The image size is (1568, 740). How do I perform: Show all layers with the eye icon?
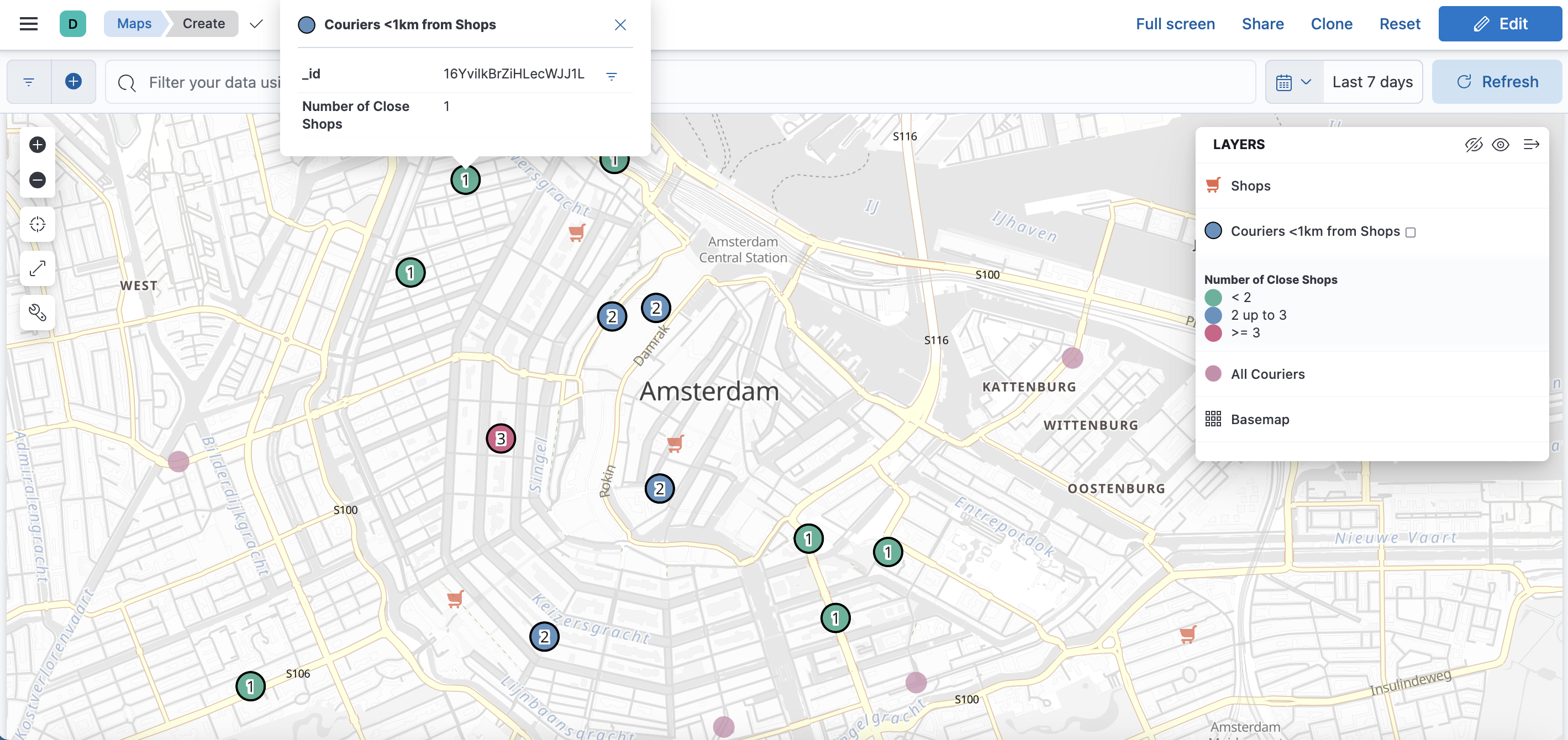pyautogui.click(x=1501, y=145)
